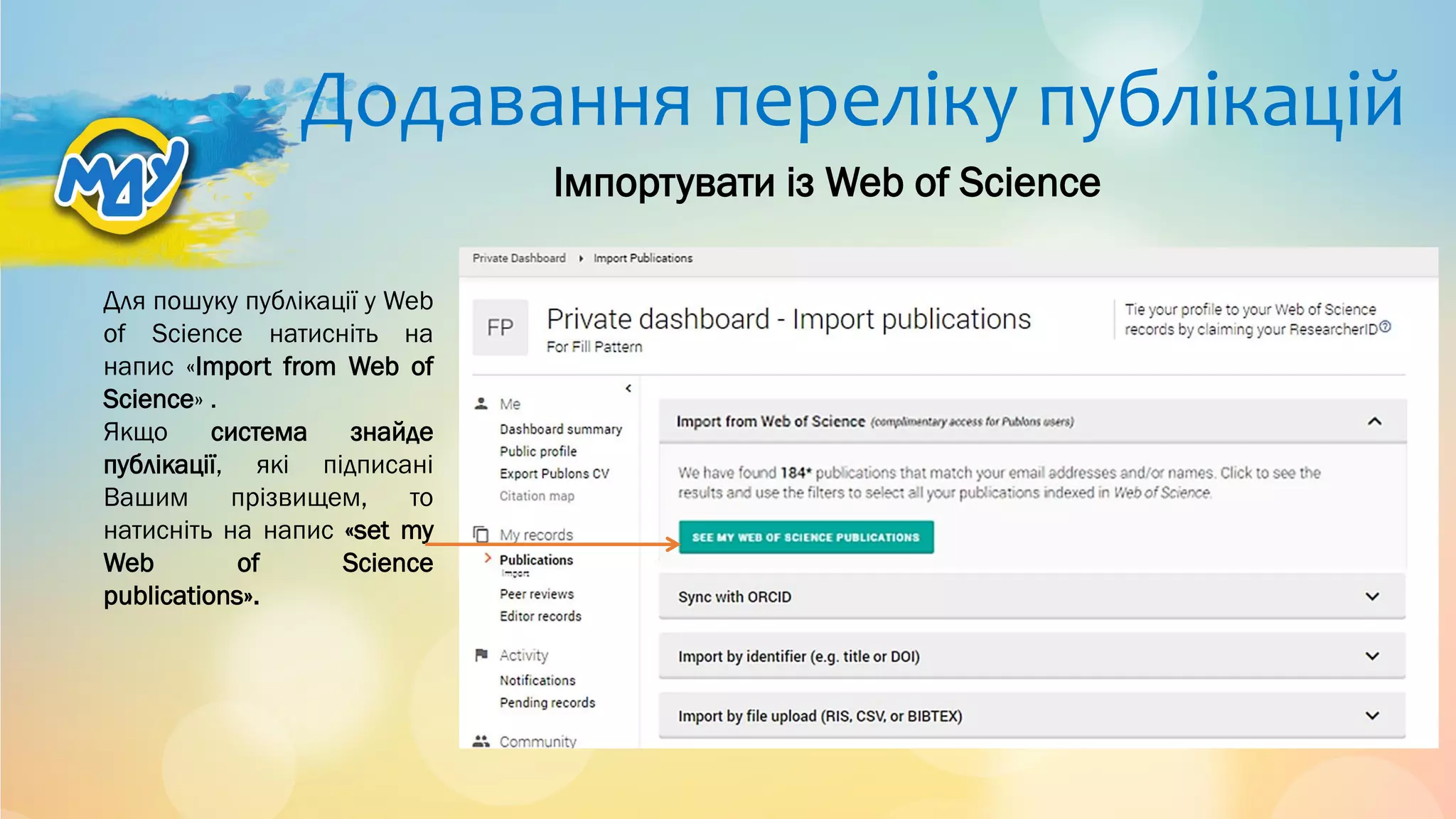This screenshot has height=819, width=1456.
Task: Click the MAU logo on the slide
Action: point(122,178)
